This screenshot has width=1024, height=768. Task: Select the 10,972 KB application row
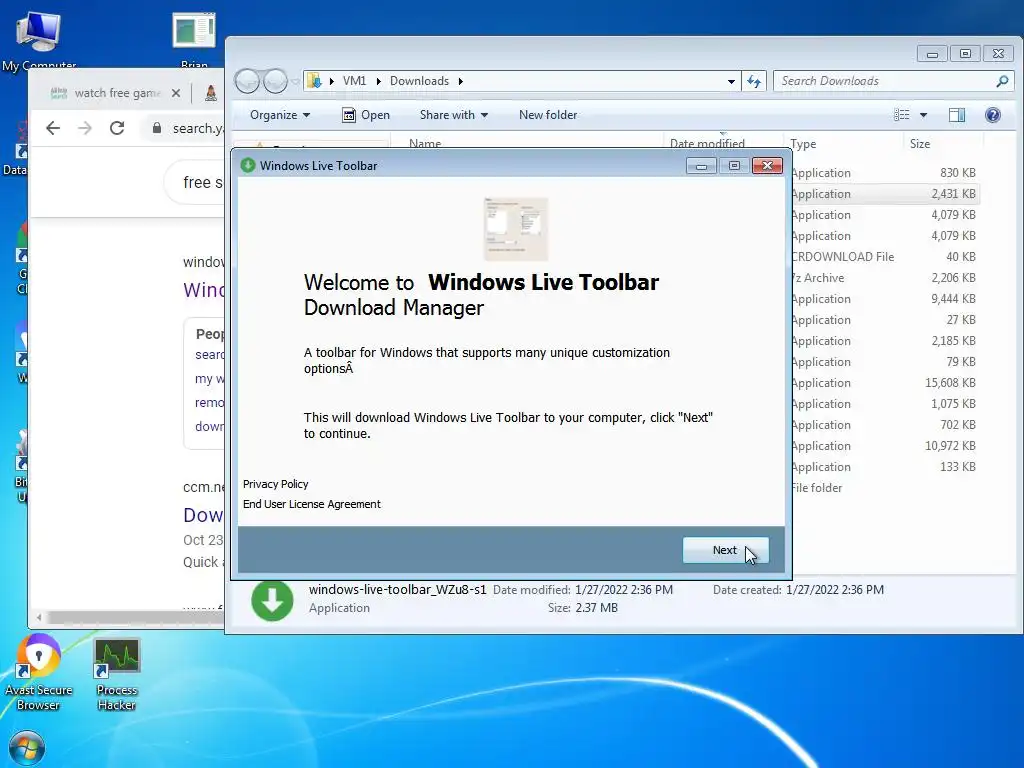885,446
